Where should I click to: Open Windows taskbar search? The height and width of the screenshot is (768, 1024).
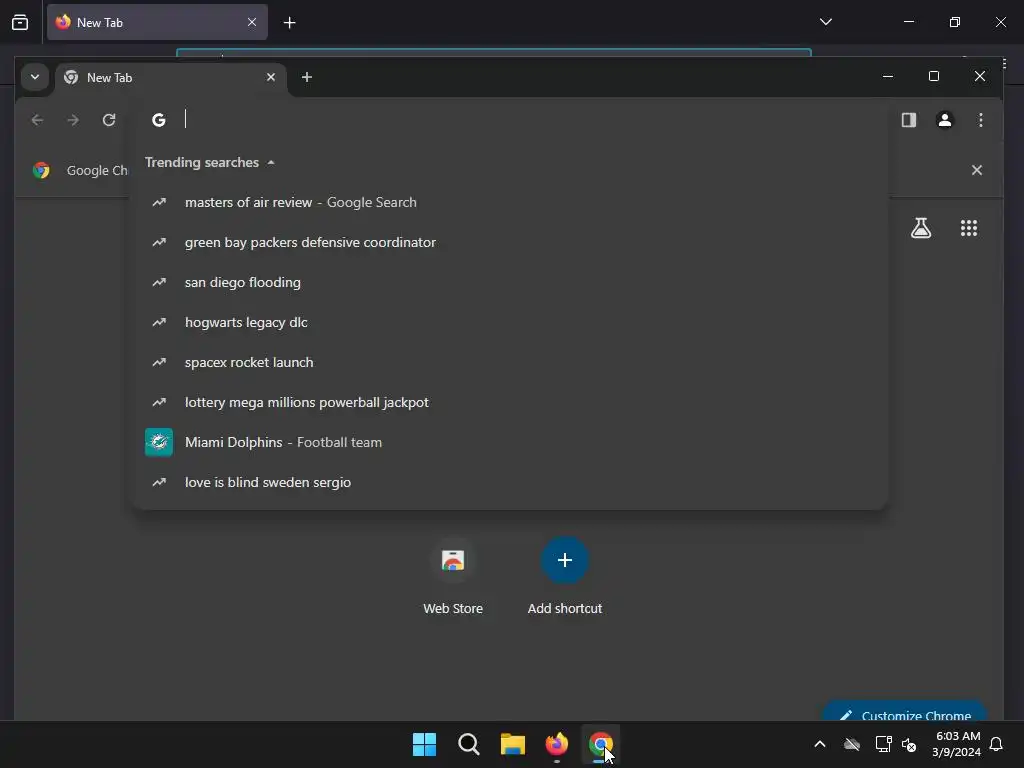(468, 744)
